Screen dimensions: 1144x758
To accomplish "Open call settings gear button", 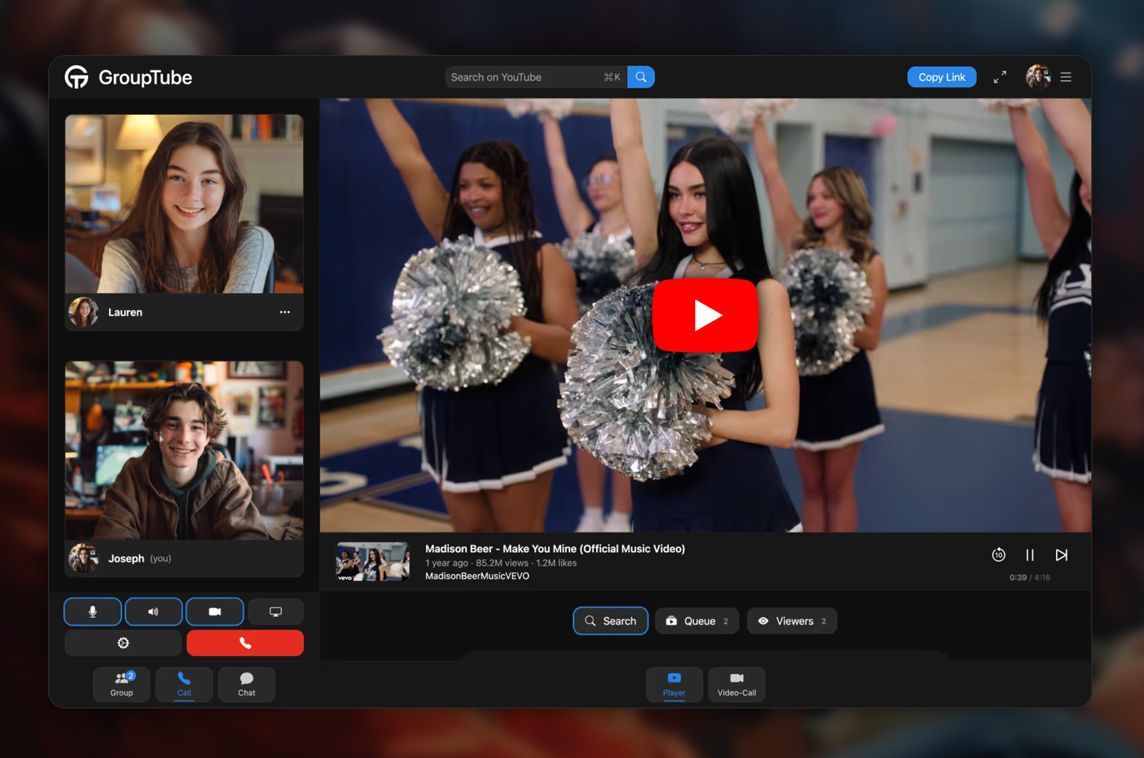I will [123, 643].
